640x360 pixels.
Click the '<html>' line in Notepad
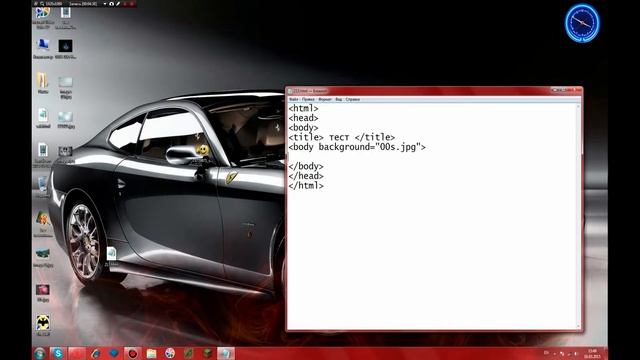[x=303, y=109]
